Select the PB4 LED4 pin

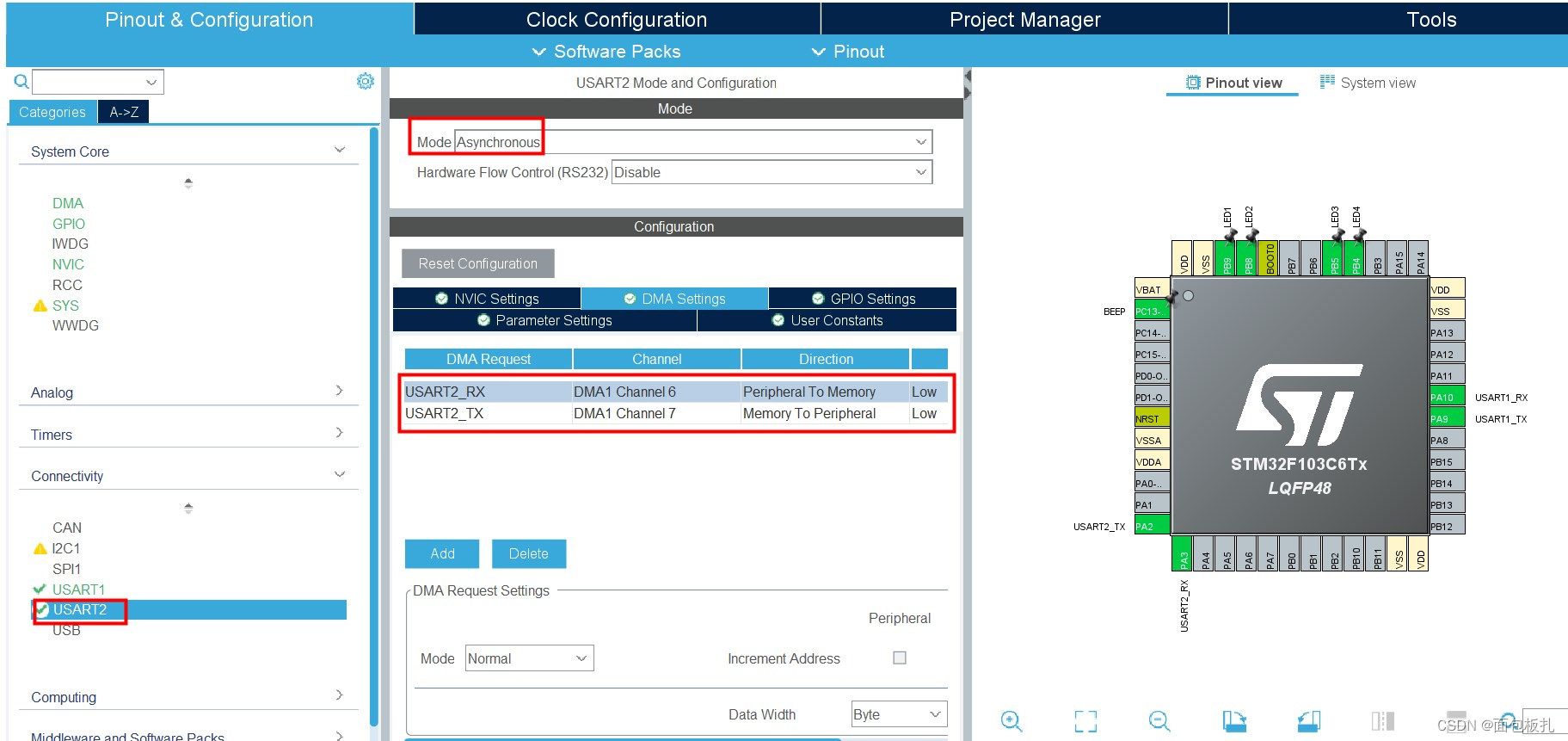1355,258
